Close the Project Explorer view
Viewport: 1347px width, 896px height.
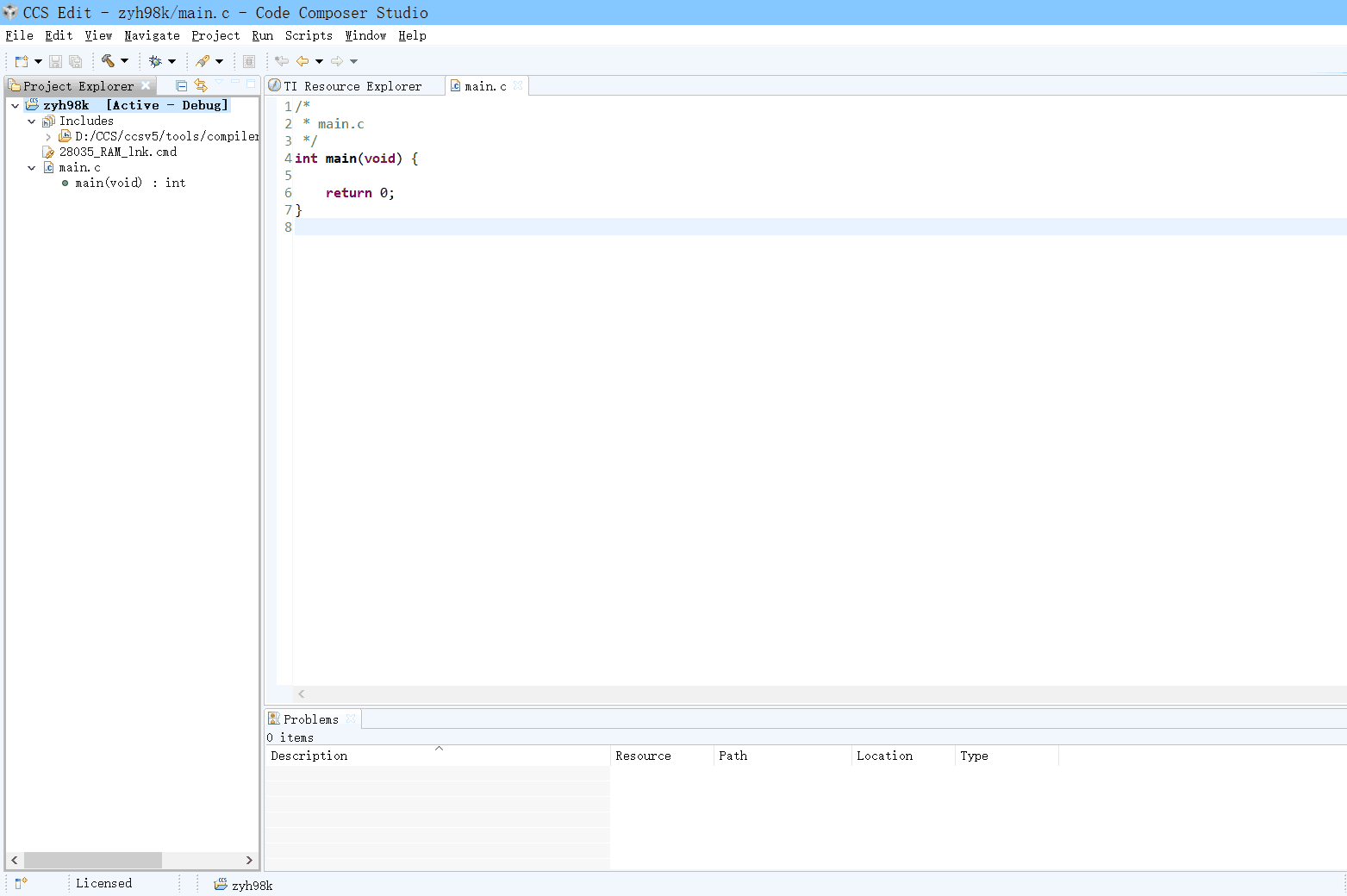coord(146,85)
